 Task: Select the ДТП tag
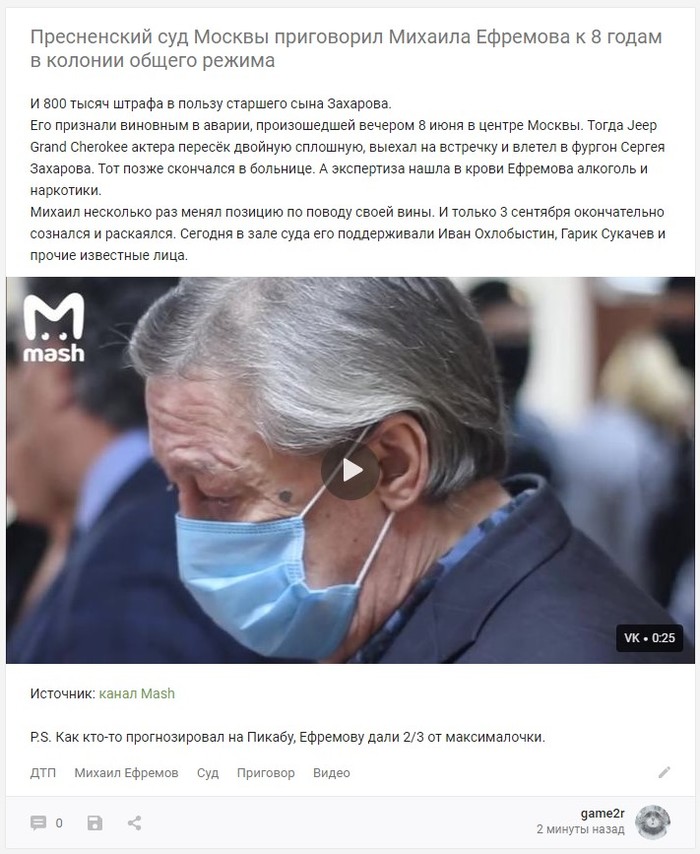[43, 773]
